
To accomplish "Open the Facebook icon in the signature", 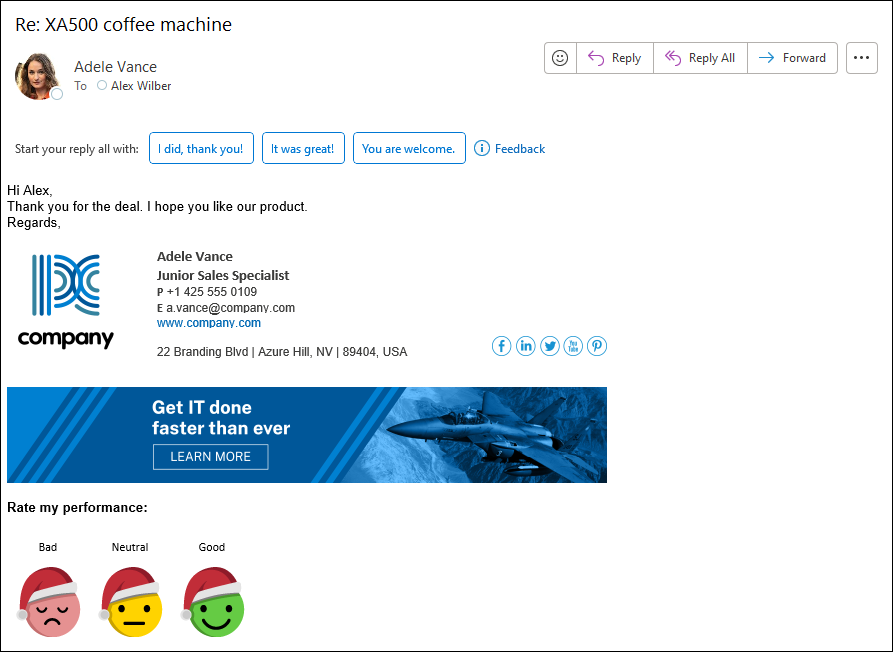I will [501, 346].
